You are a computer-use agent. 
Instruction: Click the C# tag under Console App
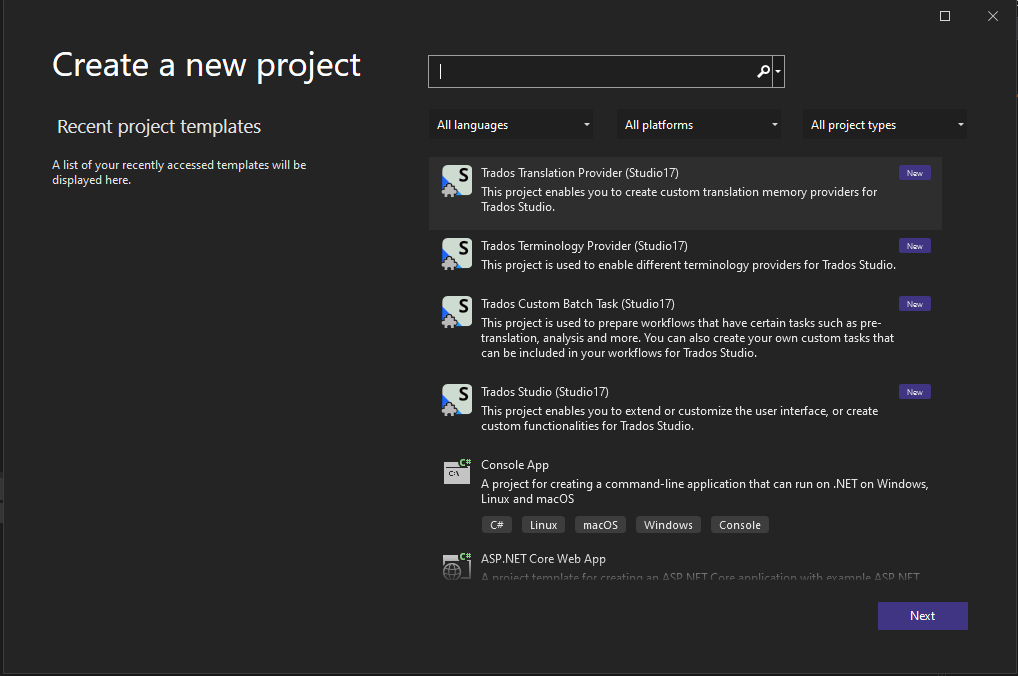pyautogui.click(x=496, y=525)
